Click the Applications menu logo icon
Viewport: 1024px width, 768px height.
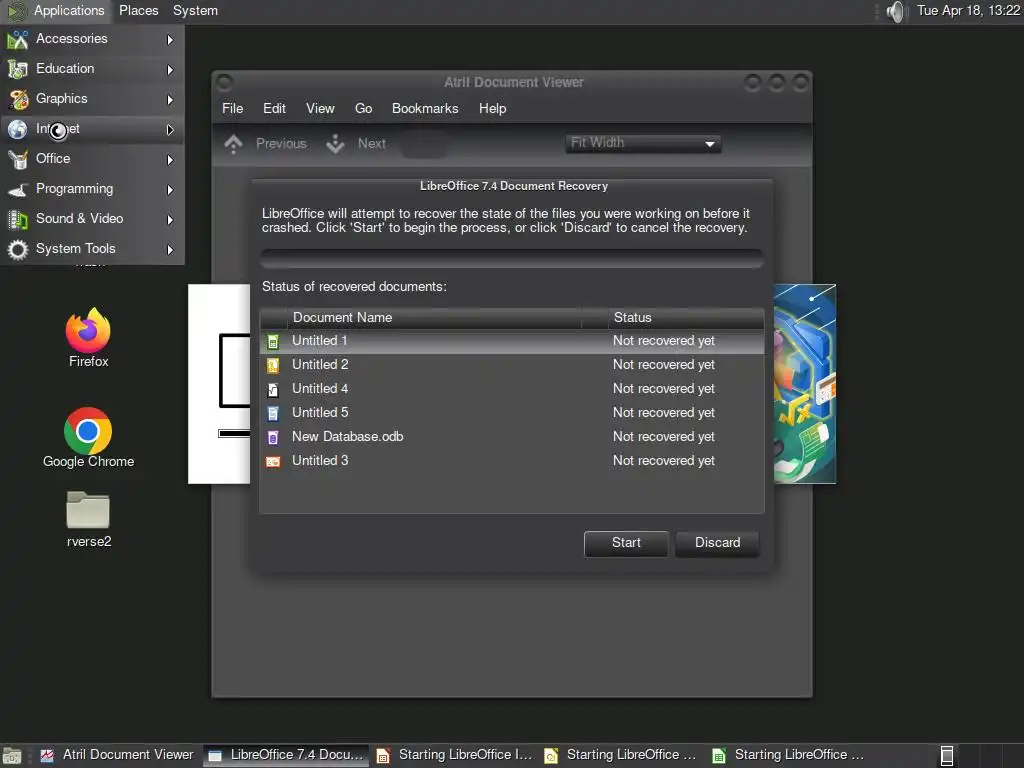[x=17, y=11]
